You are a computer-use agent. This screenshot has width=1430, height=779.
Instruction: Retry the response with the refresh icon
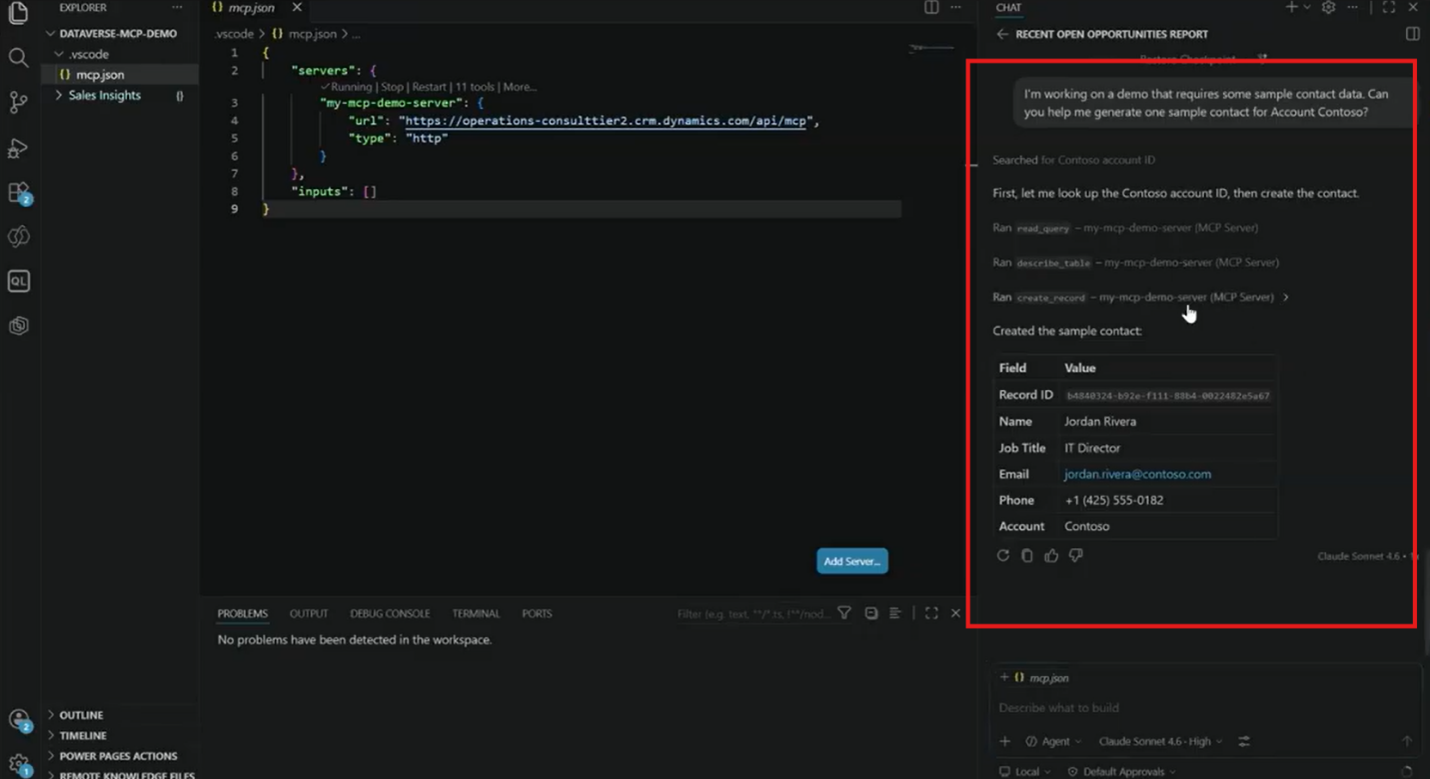pos(1003,556)
